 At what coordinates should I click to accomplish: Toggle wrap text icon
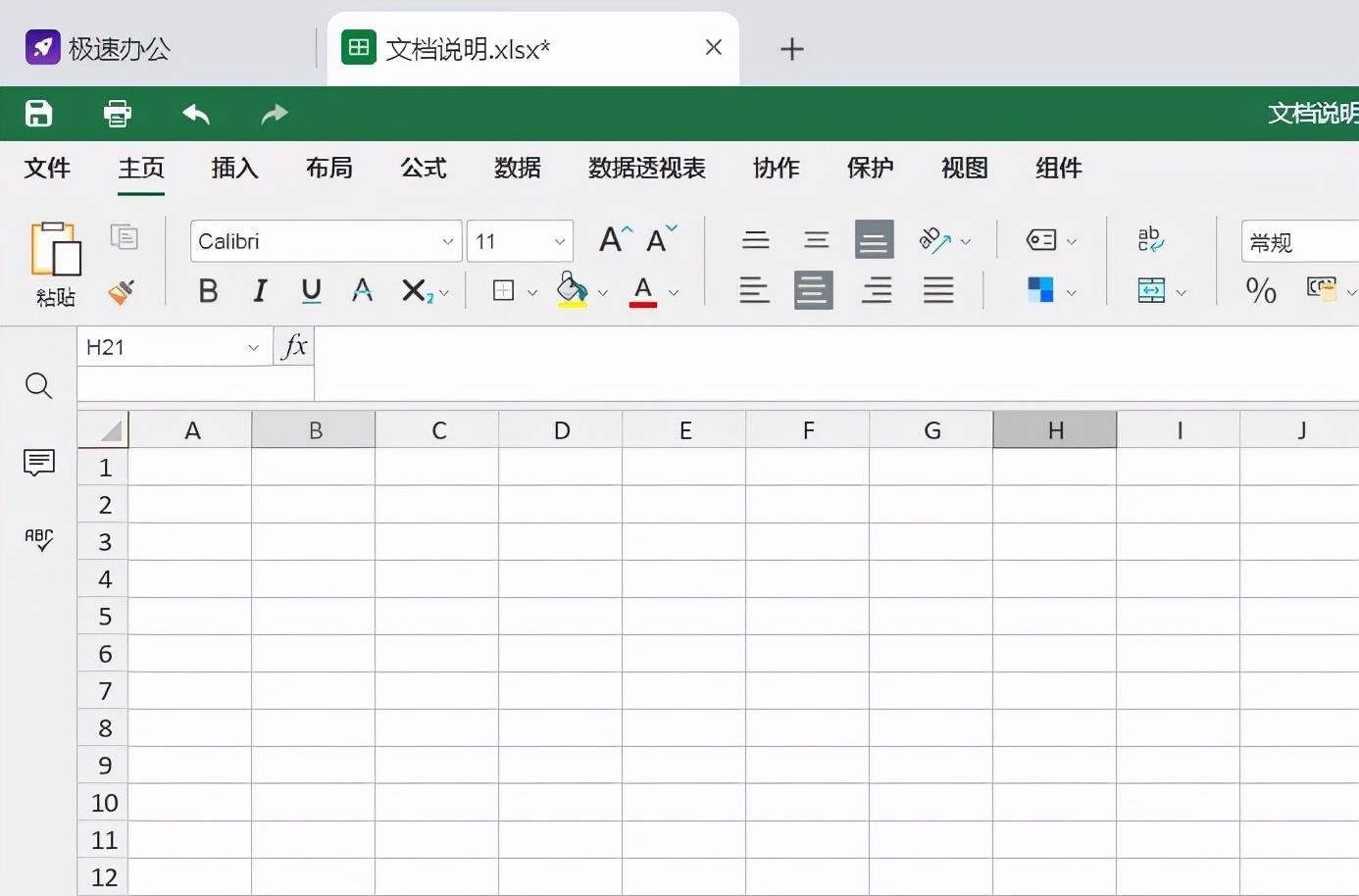tap(1150, 239)
